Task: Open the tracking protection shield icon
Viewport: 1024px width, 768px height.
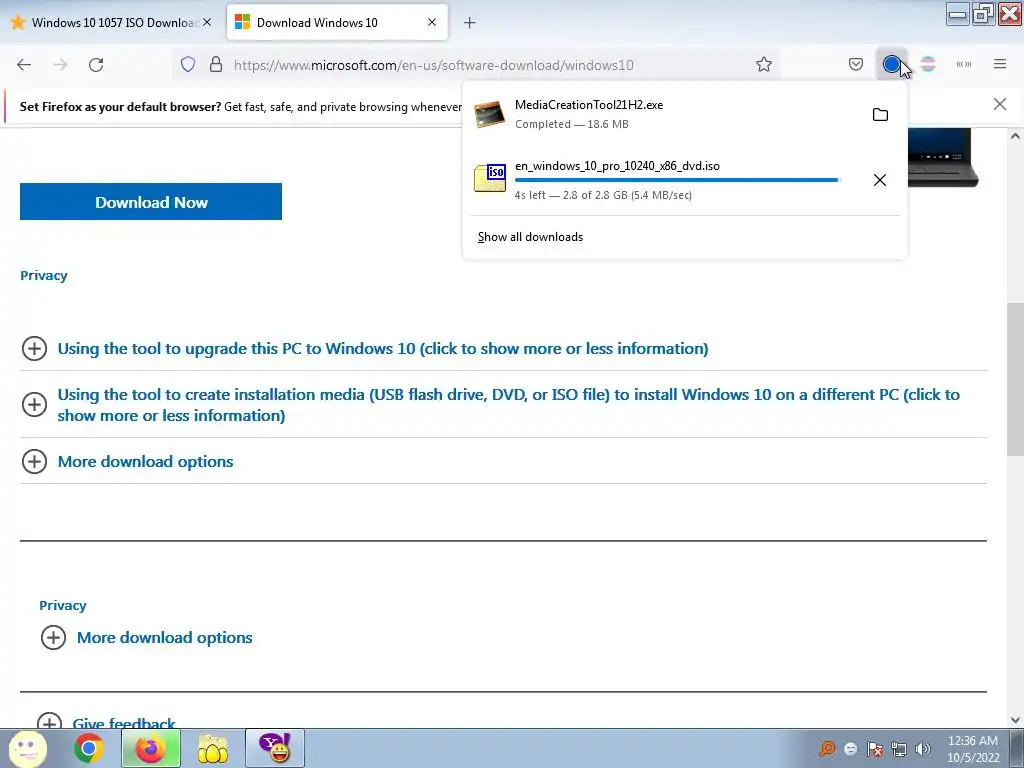Action: [x=188, y=65]
